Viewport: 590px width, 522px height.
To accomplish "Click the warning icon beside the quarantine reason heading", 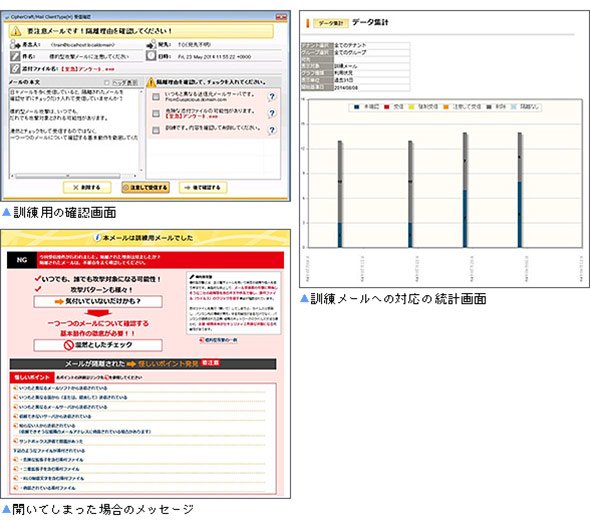I will click(x=151, y=82).
